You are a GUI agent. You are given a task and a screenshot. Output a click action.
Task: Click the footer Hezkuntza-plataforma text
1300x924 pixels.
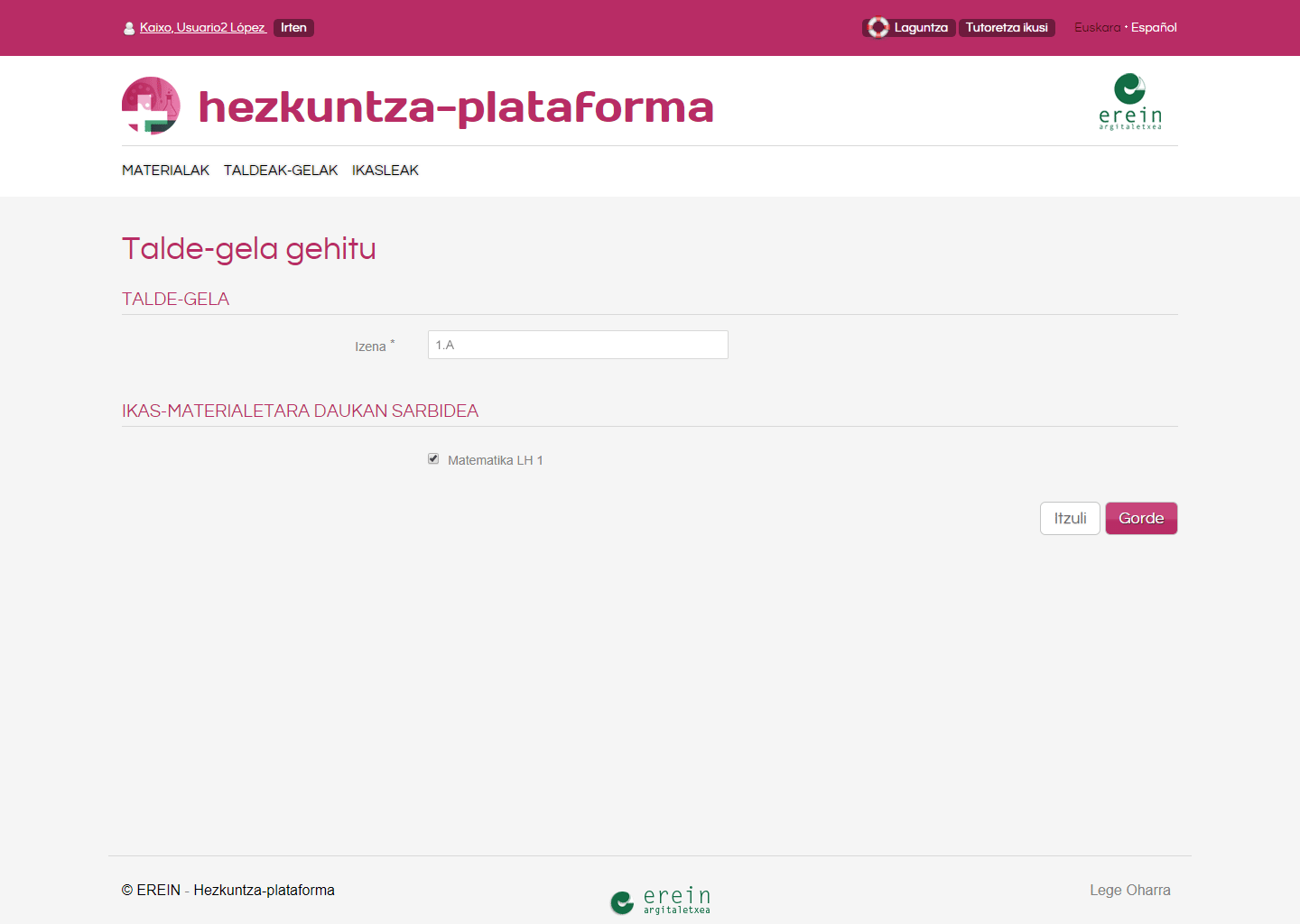264,891
